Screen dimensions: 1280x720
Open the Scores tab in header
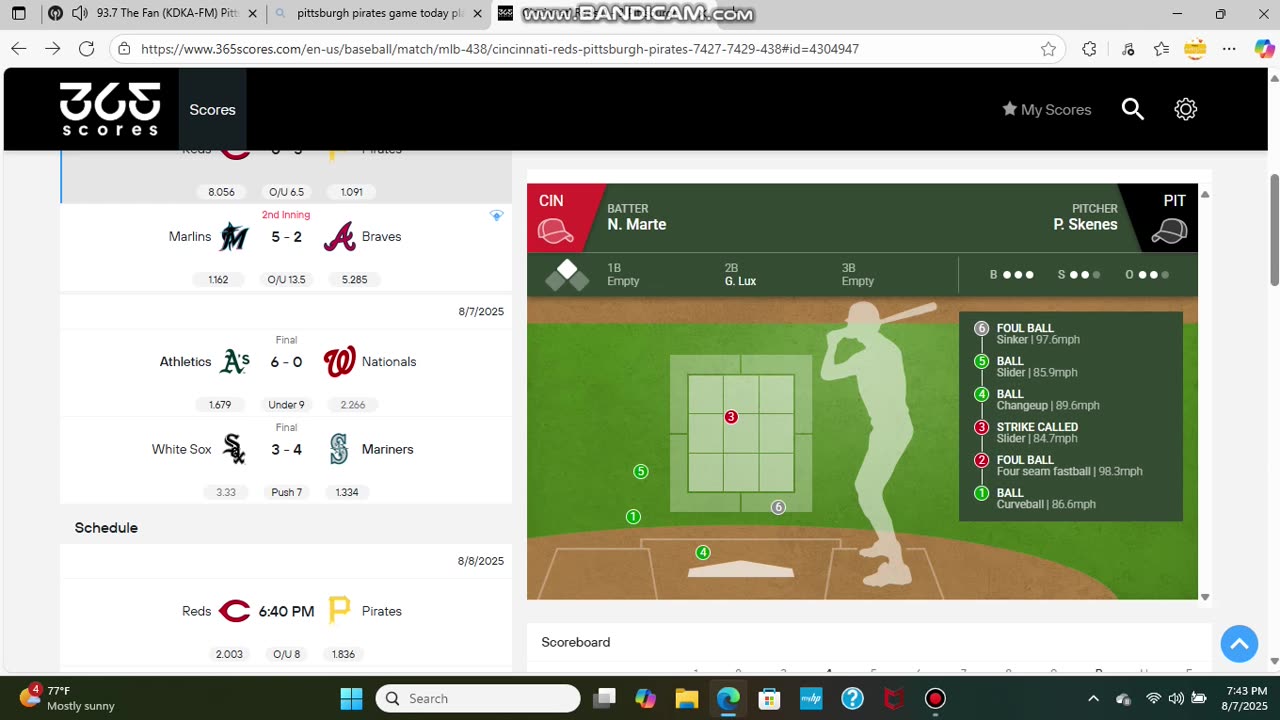[x=212, y=110]
